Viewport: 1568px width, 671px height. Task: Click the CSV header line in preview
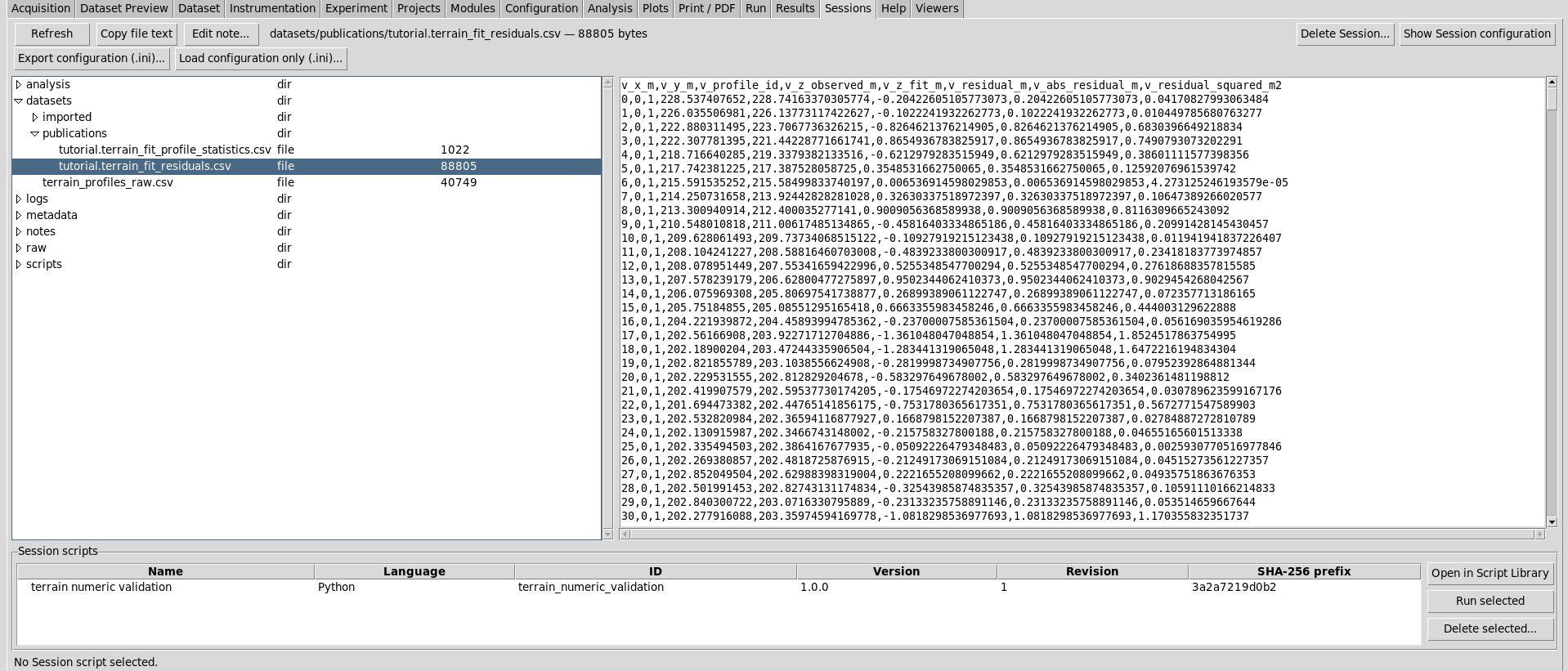(x=952, y=85)
